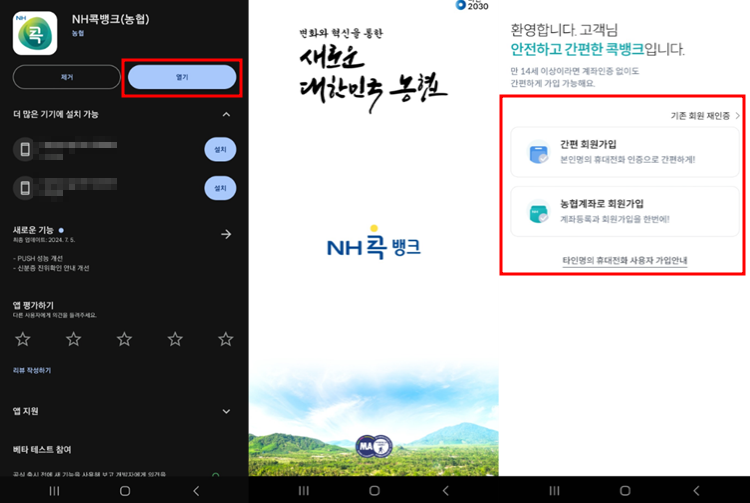Open 기존 회원 재인증 link
This screenshot has height=503, width=750.
705,116
